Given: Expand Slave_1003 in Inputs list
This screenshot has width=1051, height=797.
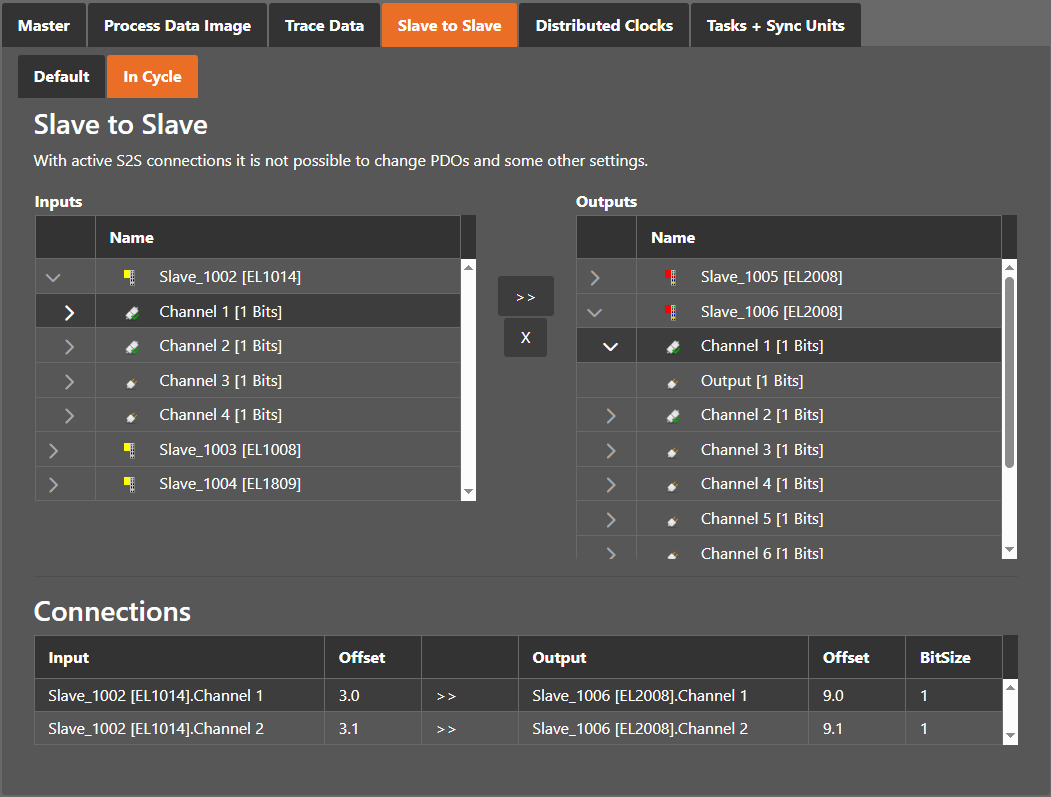Looking at the screenshot, I should (x=54, y=450).
